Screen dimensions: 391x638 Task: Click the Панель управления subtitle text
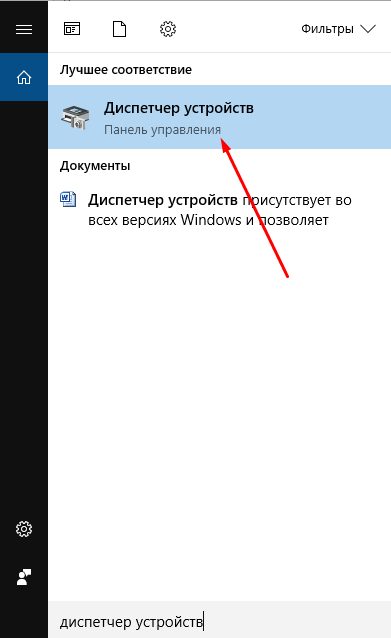[162, 130]
